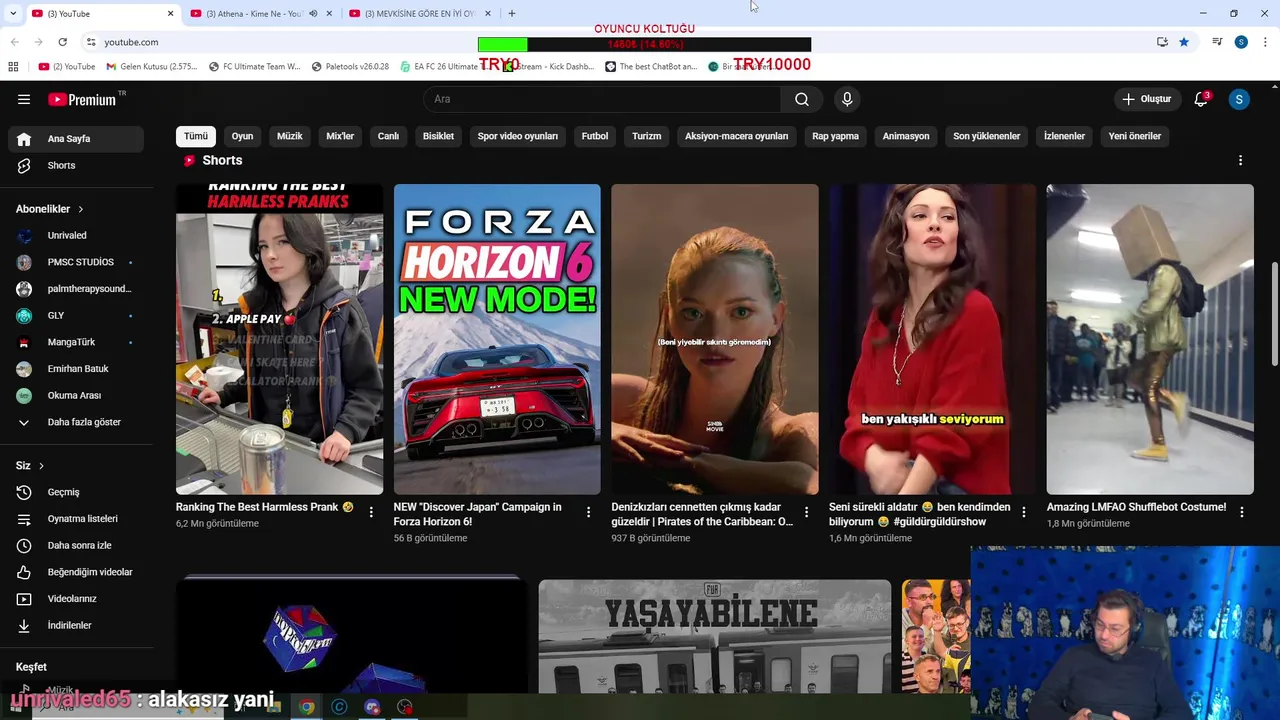Open more options for Forza Horizon short
This screenshot has width=1280, height=720.
(x=588, y=512)
